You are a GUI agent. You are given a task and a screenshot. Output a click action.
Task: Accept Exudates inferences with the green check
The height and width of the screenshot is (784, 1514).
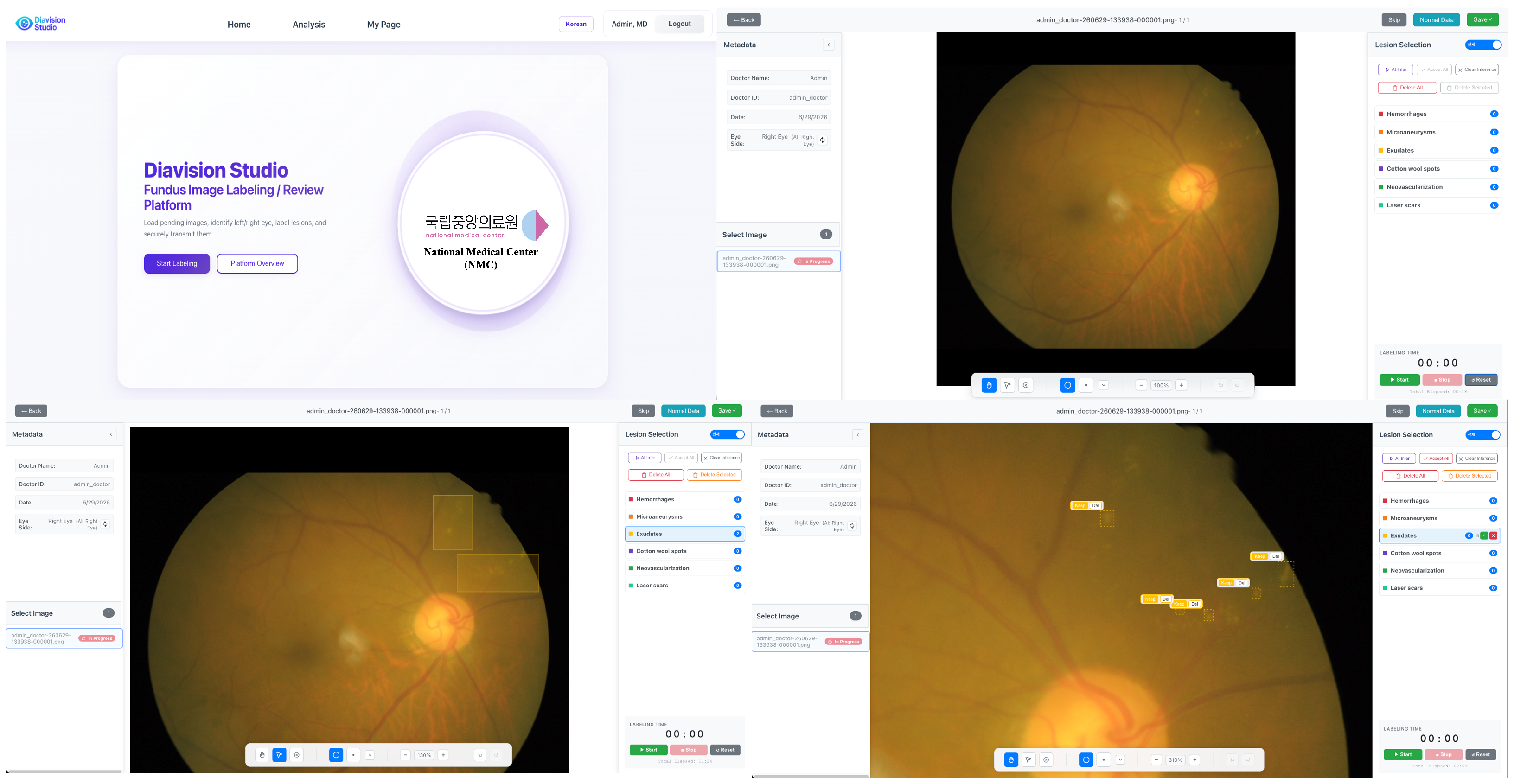(1484, 536)
